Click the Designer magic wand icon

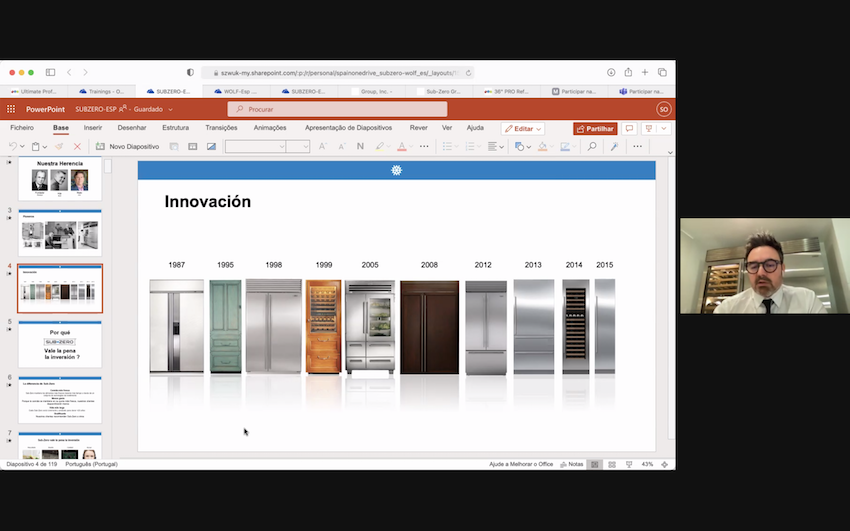[x=614, y=146]
